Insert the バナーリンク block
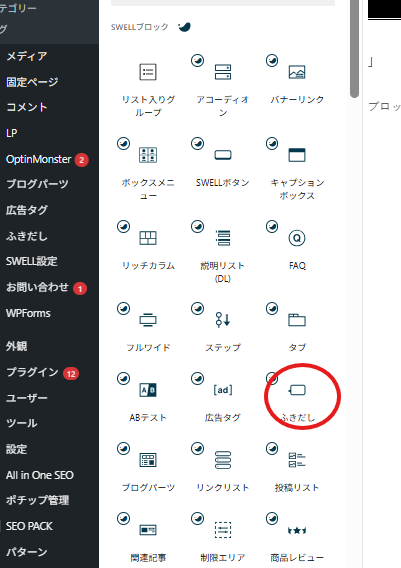The image size is (401, 568). 297,86
